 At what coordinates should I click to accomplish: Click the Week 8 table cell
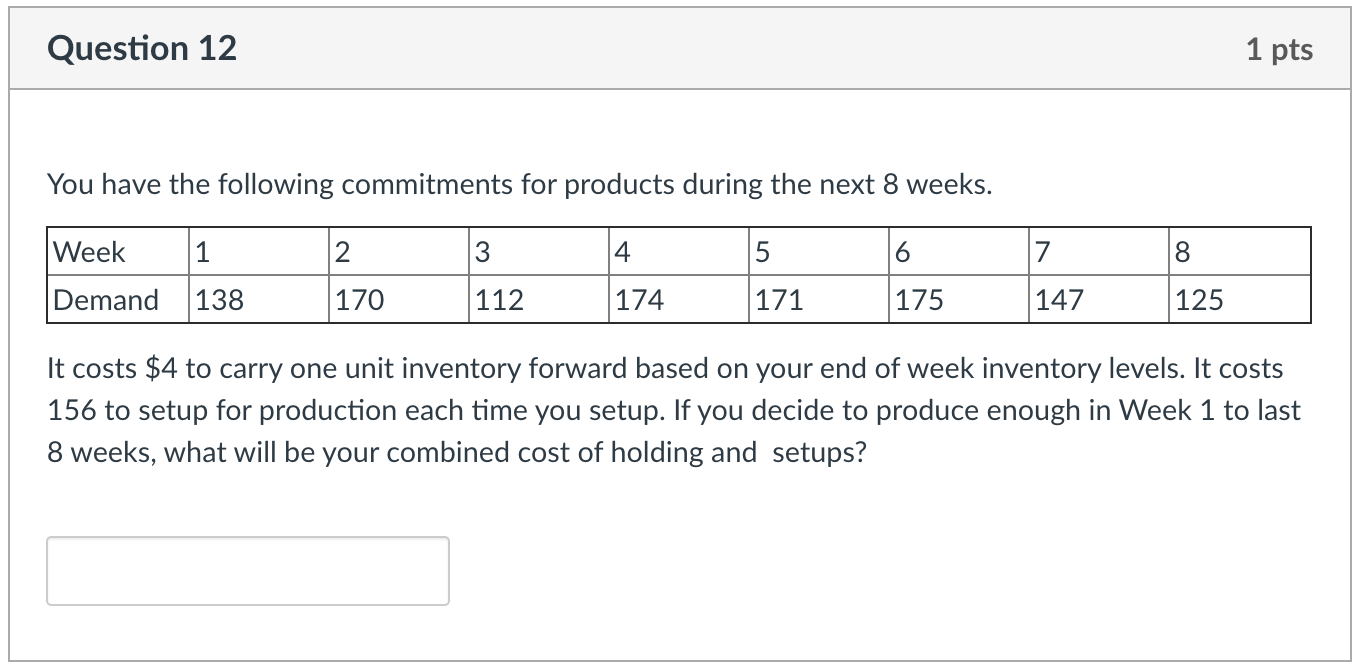1239,252
